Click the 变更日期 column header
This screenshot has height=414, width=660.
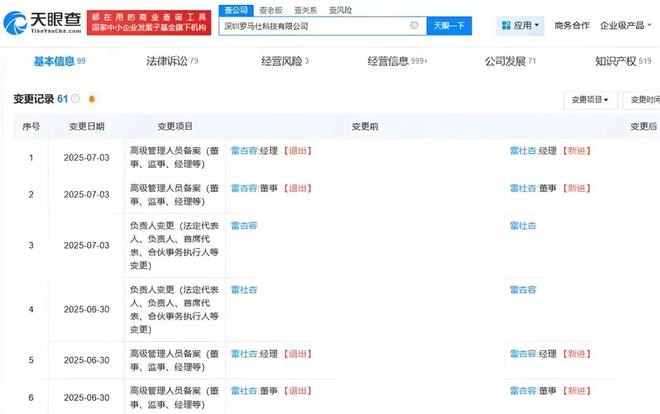pos(87,127)
